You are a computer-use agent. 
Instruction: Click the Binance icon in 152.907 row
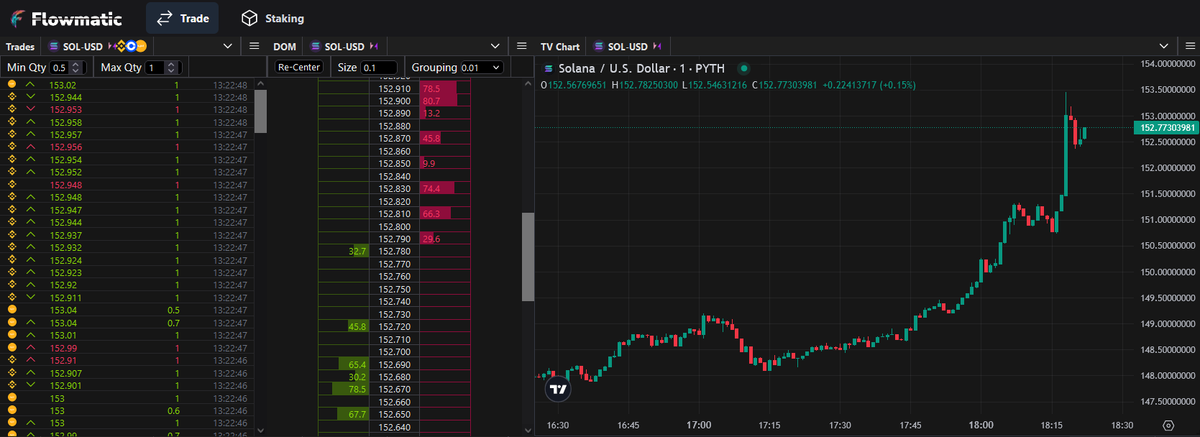pos(12,372)
